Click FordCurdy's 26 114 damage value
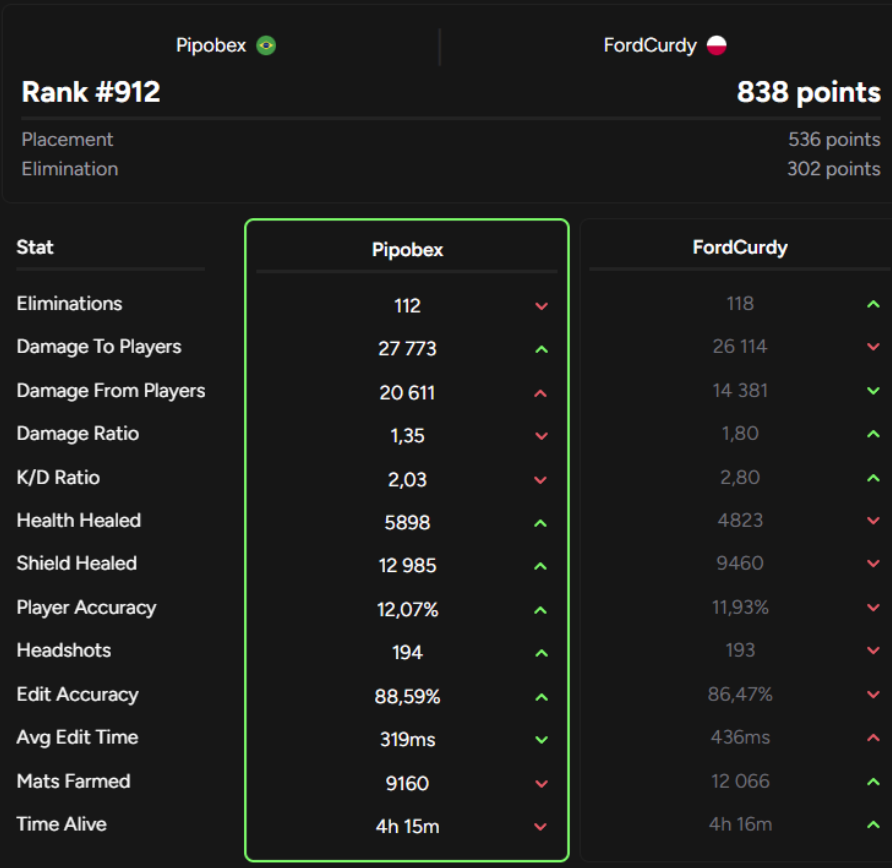Image resolution: width=892 pixels, height=868 pixels. click(740, 346)
